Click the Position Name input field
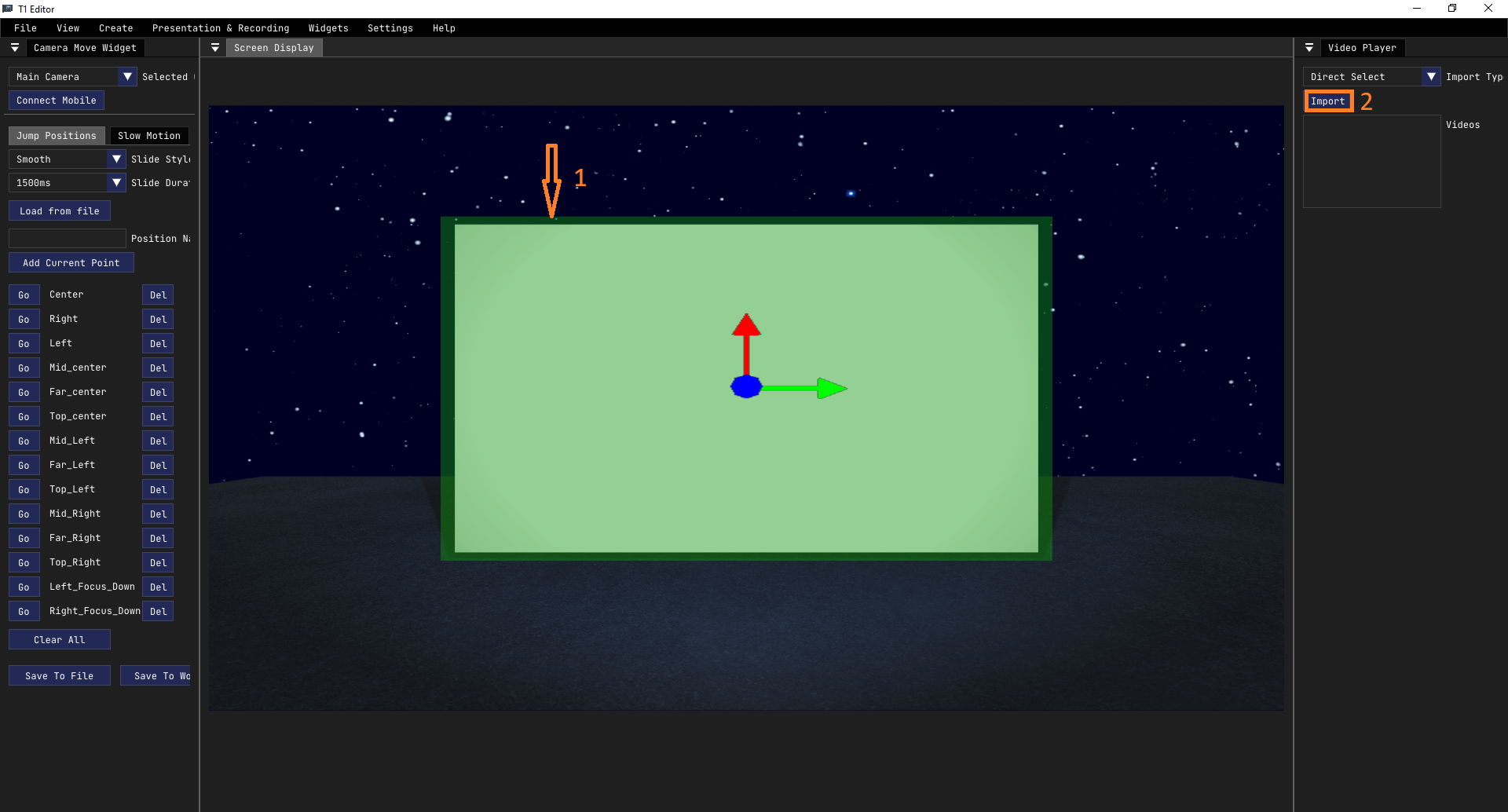The width and height of the screenshot is (1508, 812). 68,239
